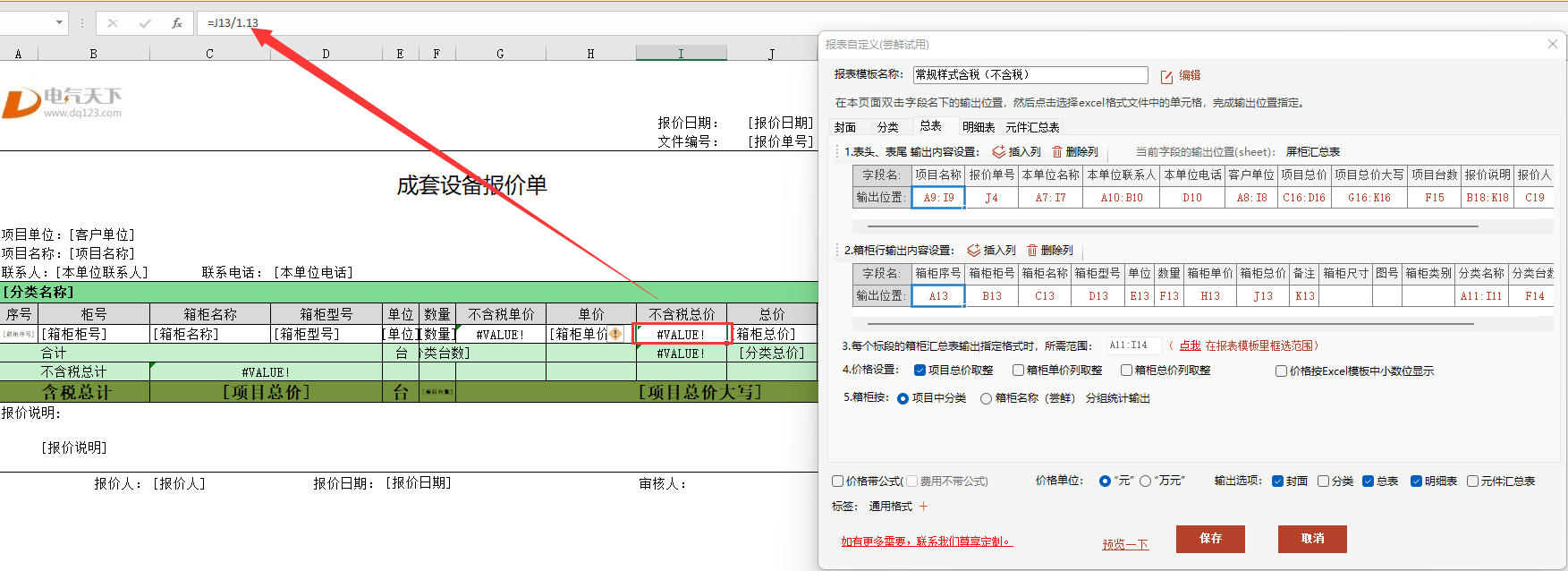
Task: Select column header I in spreadsheet
Action: 681,54
